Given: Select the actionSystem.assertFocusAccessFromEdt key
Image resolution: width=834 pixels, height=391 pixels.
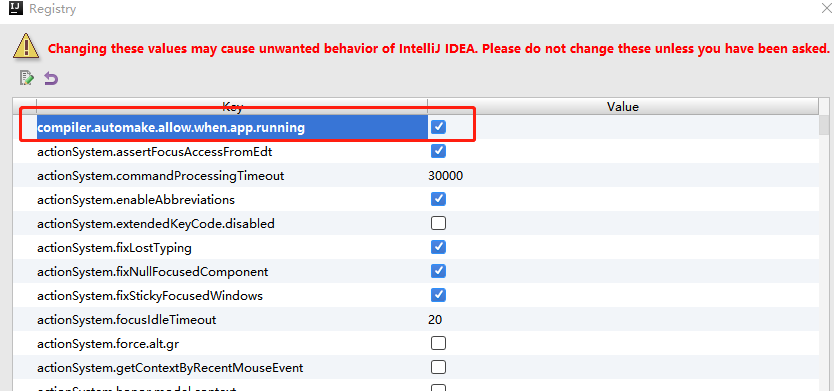Looking at the screenshot, I should coord(154,152).
